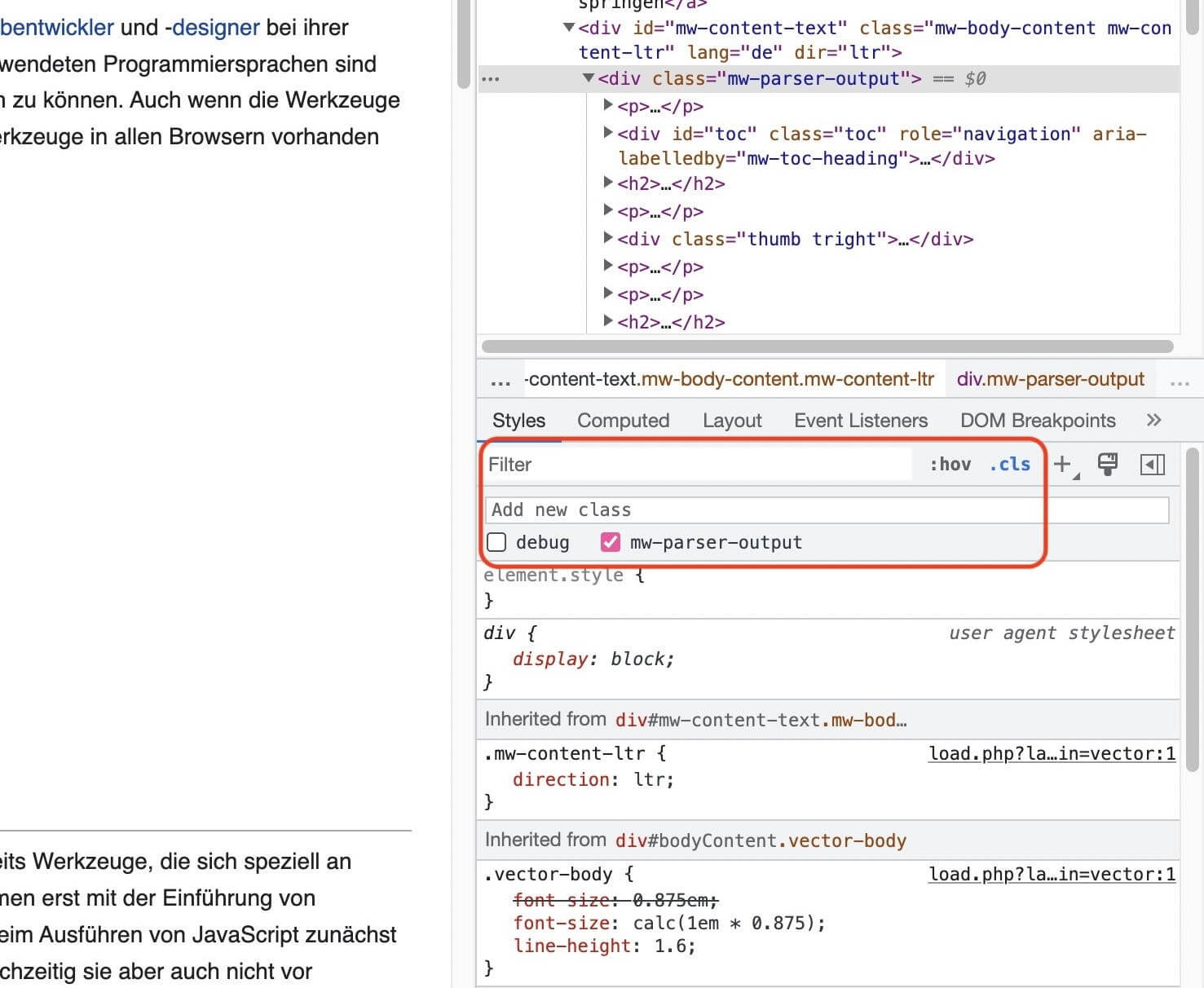The height and width of the screenshot is (988, 1204).
Task: Click the inherited div#bodyContent.vector-body link
Action: pyautogui.click(x=761, y=840)
